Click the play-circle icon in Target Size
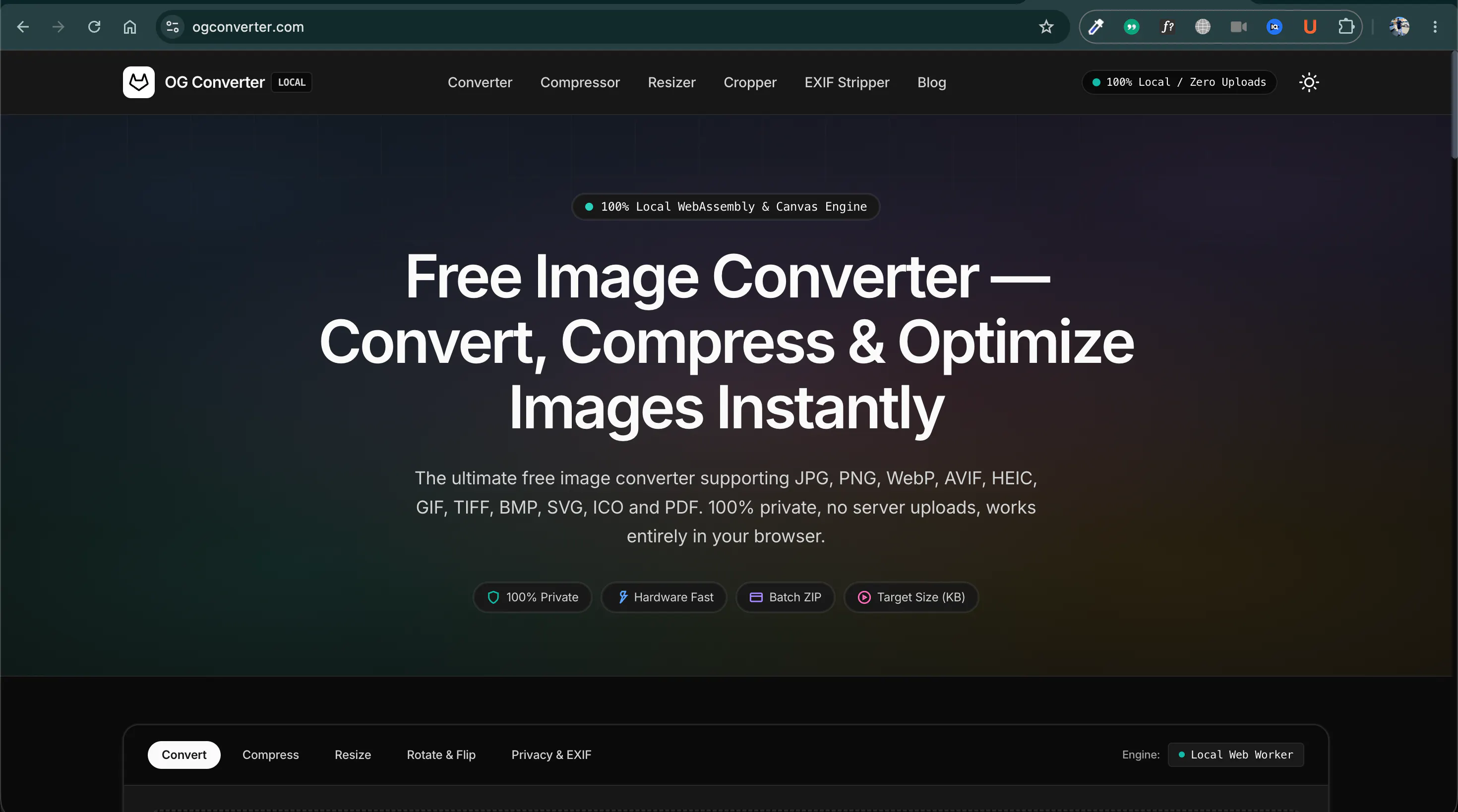The width and height of the screenshot is (1458, 812). (x=864, y=597)
